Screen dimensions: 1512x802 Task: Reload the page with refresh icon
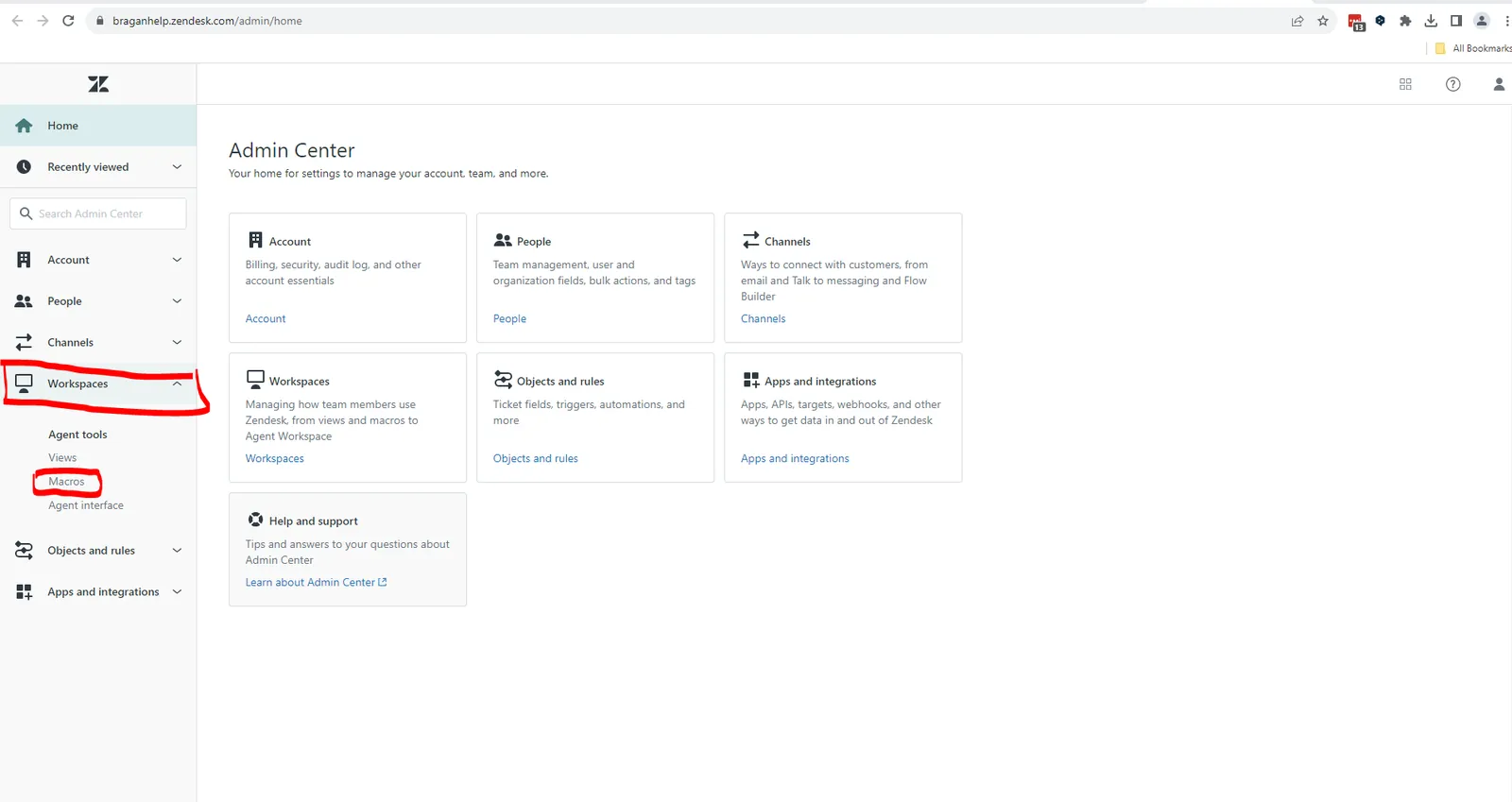tap(68, 21)
